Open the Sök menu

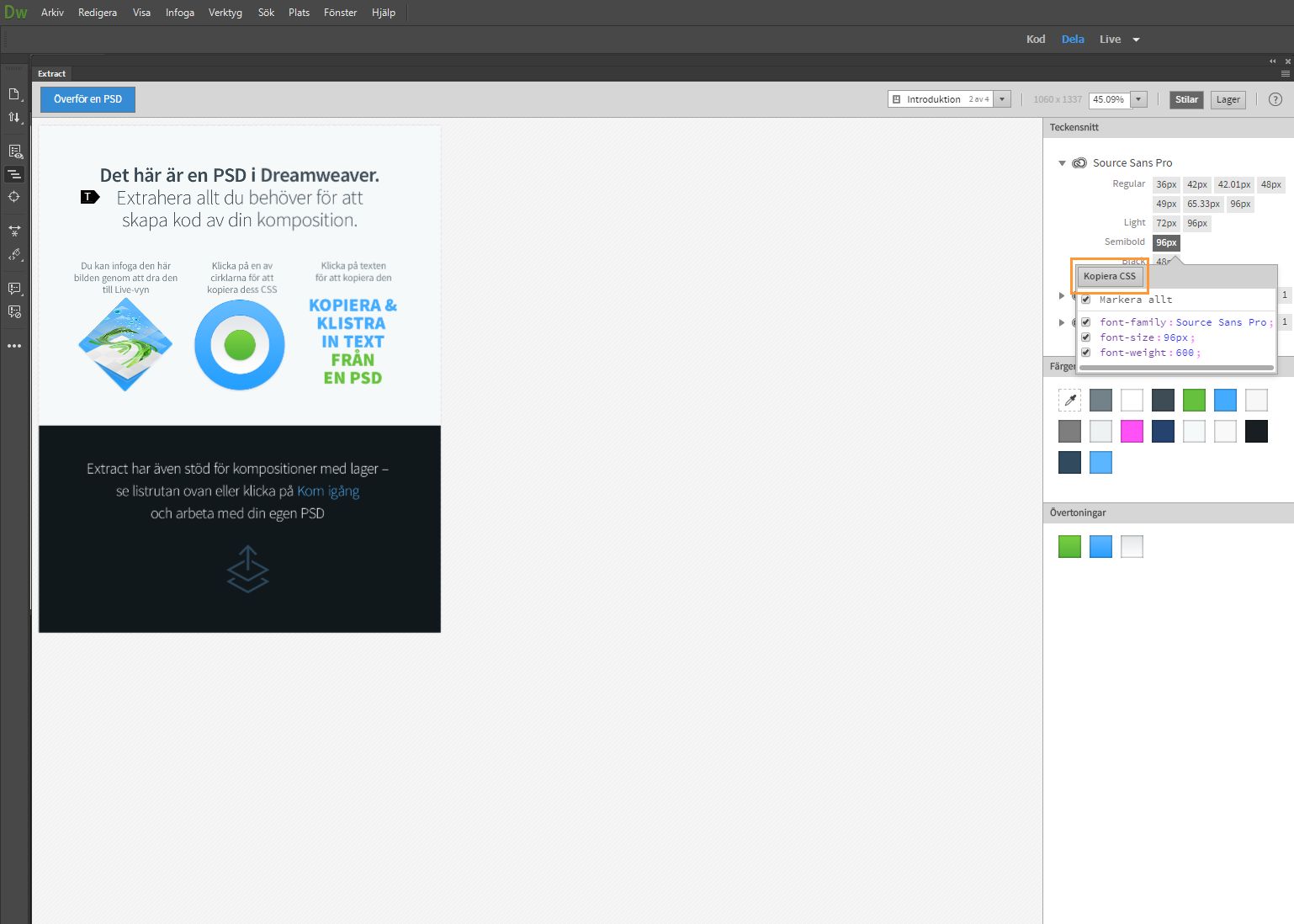coord(266,13)
